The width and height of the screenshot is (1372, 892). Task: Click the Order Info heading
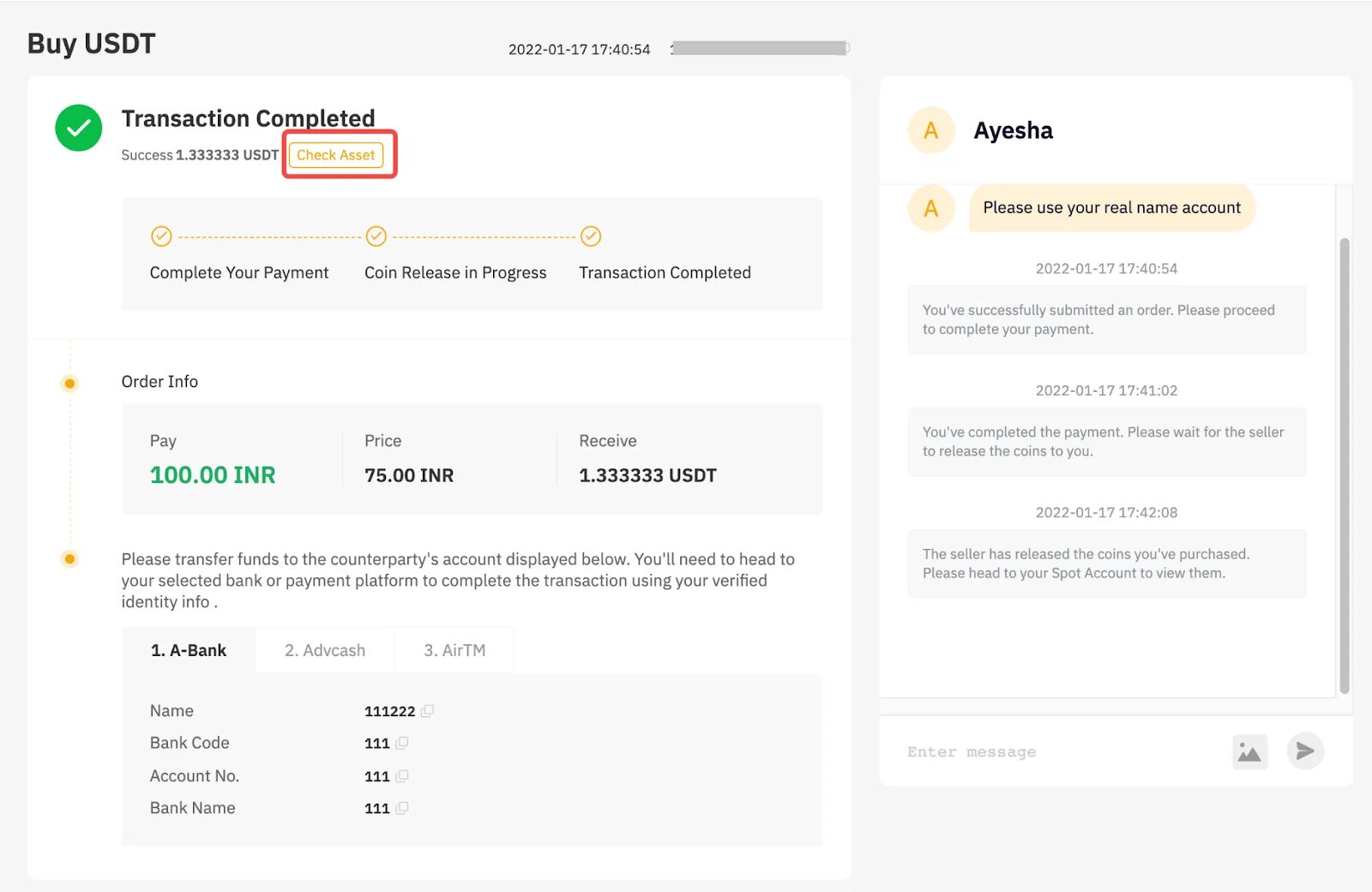coord(159,382)
